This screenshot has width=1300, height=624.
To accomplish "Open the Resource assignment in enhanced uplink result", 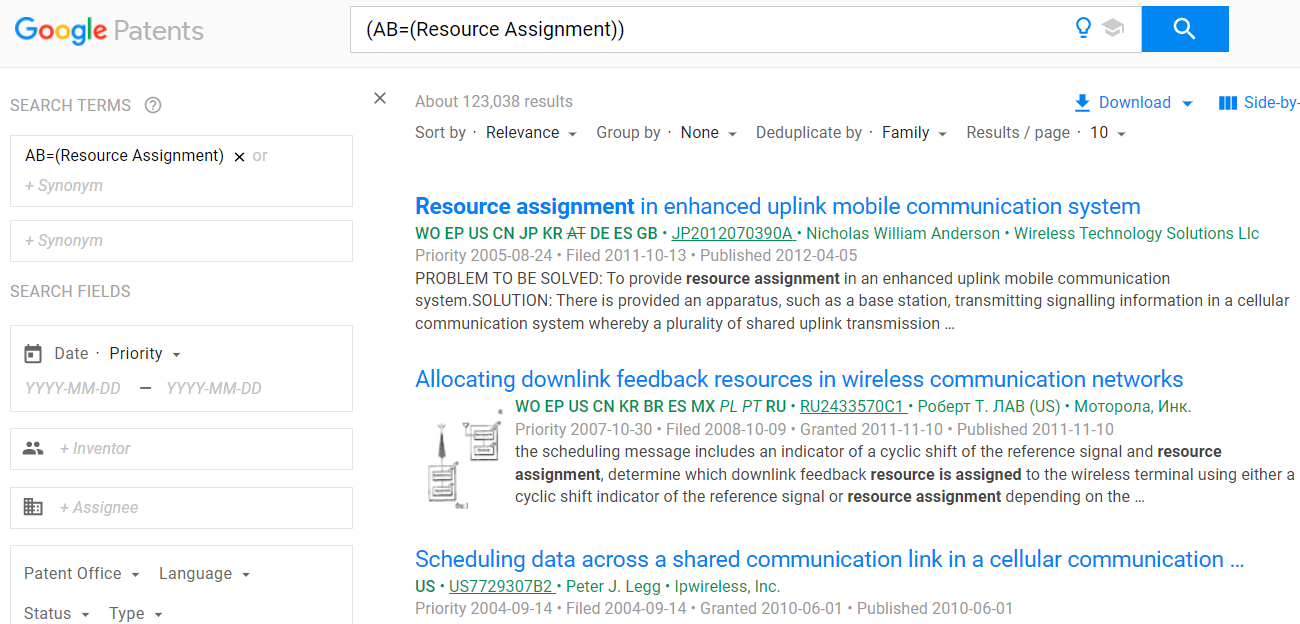I will 777,207.
